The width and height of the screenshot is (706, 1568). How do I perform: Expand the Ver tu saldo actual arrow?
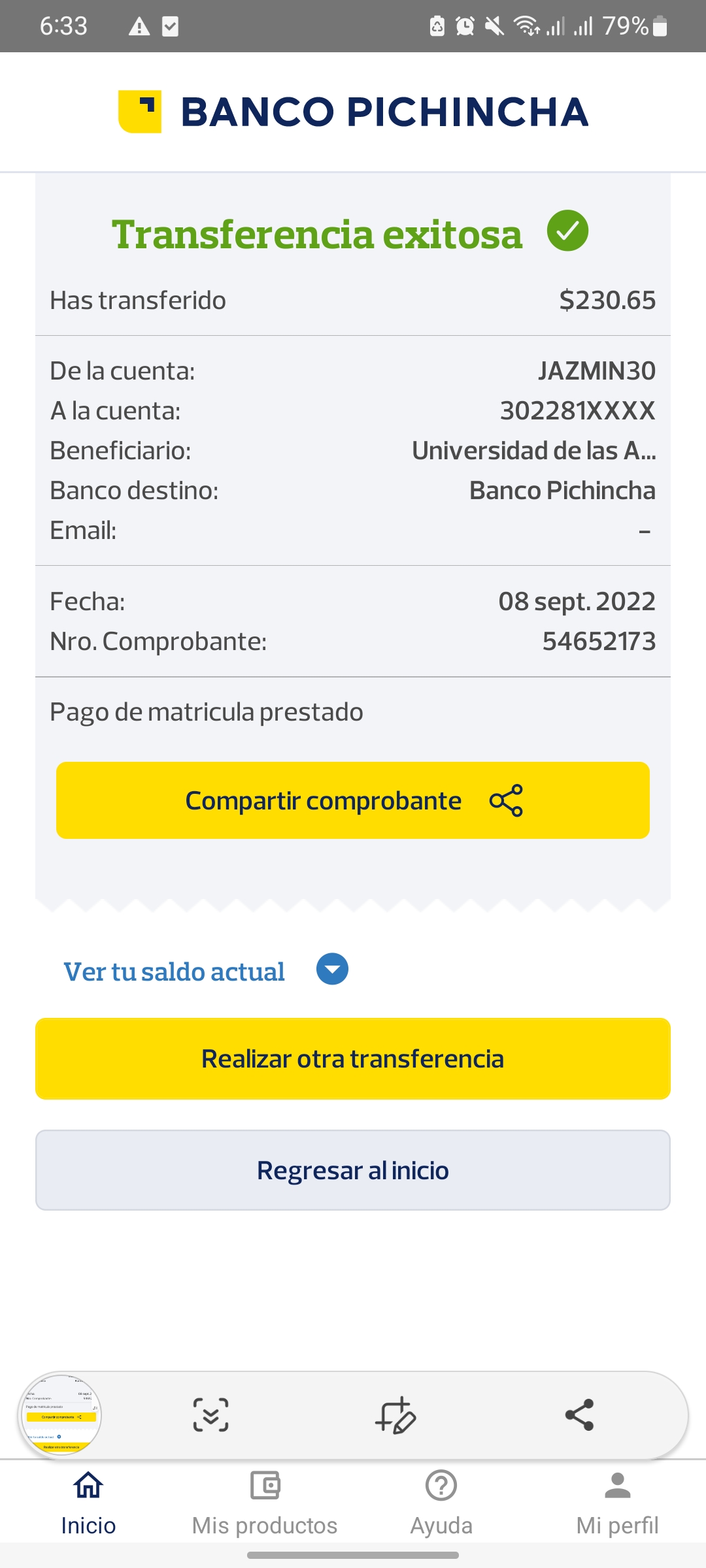[332, 970]
